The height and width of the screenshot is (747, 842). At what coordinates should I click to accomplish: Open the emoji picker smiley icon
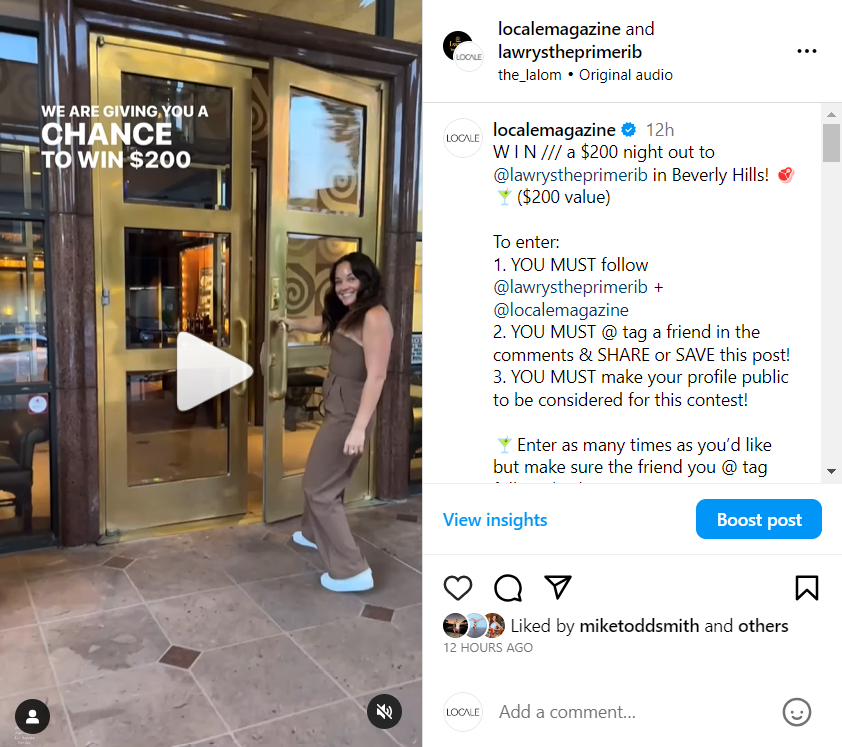pos(796,712)
